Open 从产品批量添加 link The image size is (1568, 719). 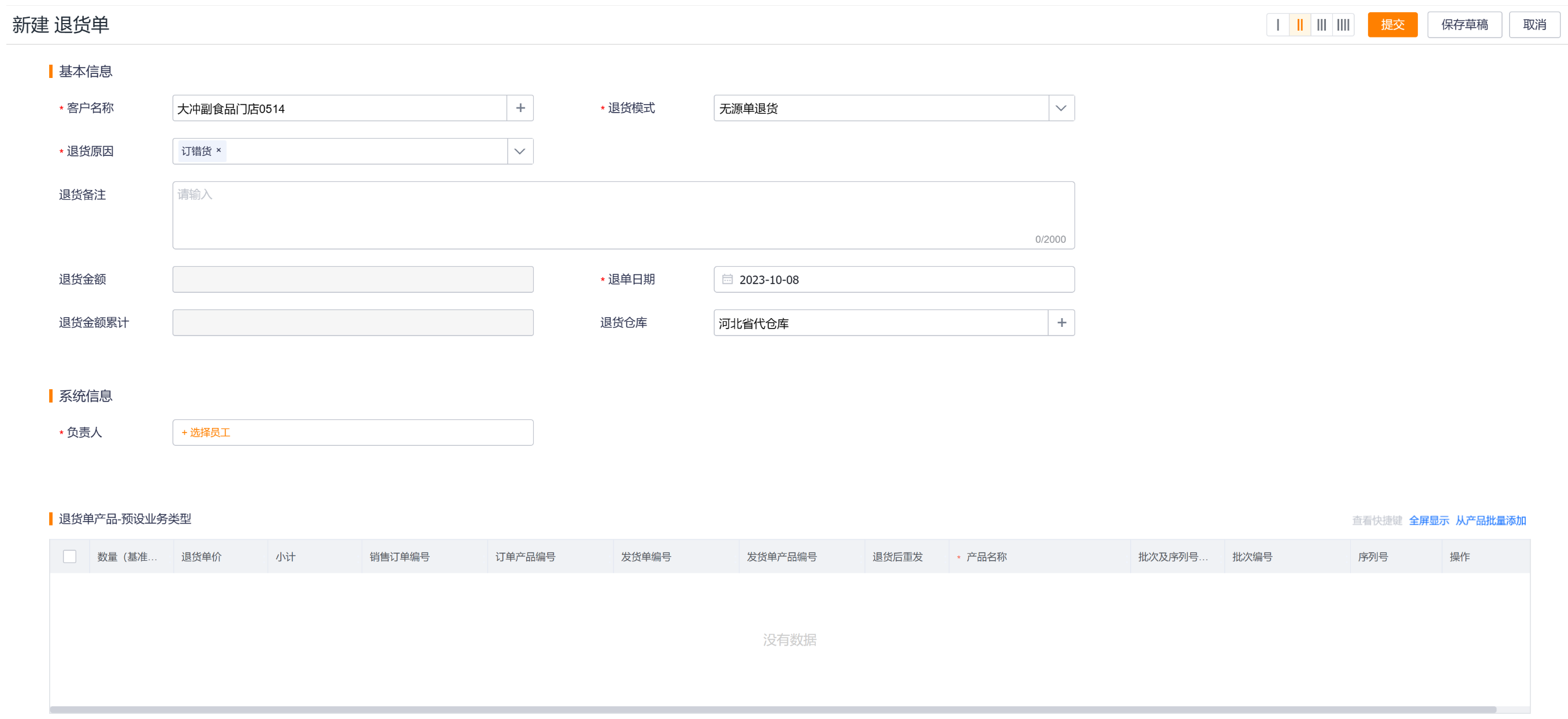coord(1490,521)
